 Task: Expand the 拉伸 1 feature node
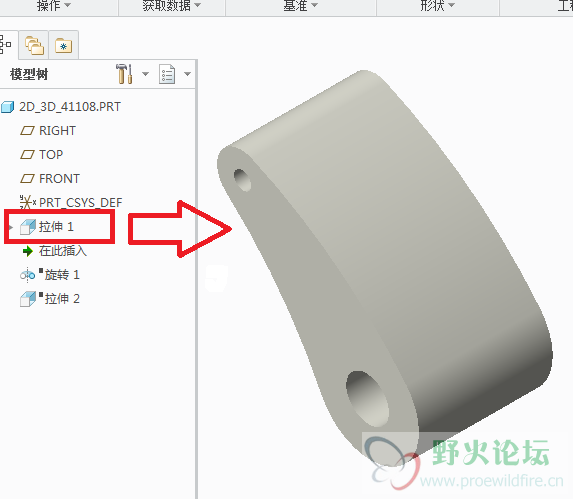click(11, 227)
